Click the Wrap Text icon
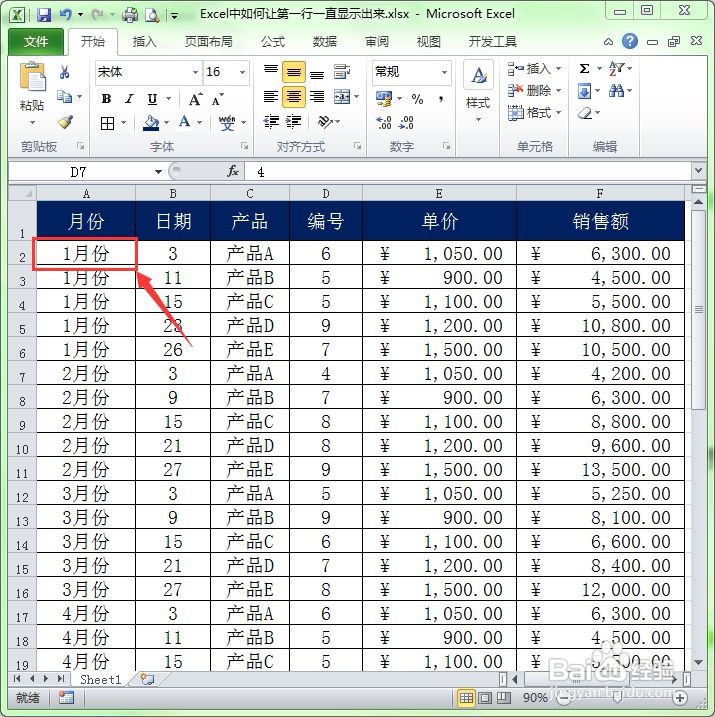This screenshot has height=717, width=715. [x=342, y=72]
